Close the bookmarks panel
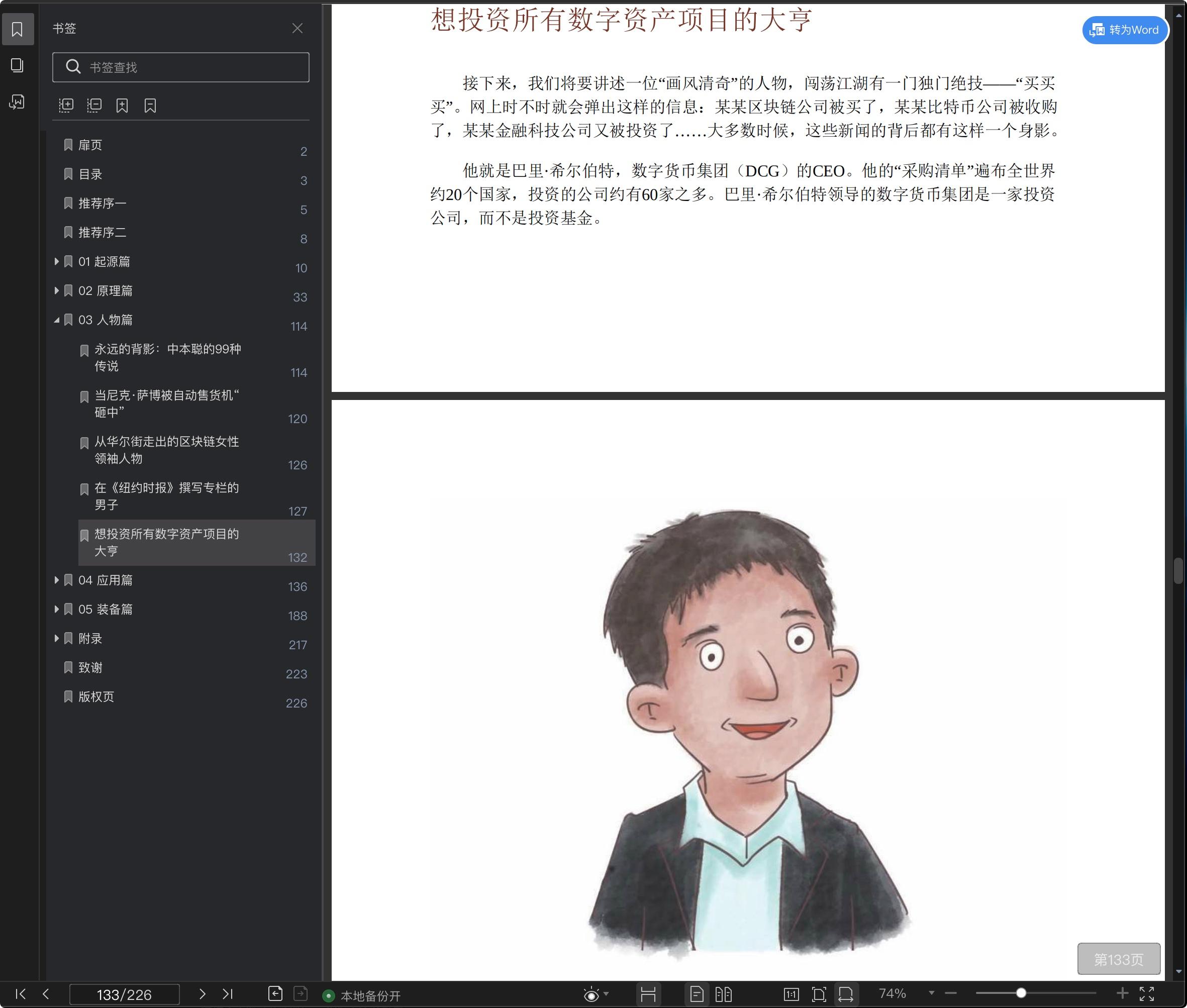The height and width of the screenshot is (1008, 1187). [297, 28]
